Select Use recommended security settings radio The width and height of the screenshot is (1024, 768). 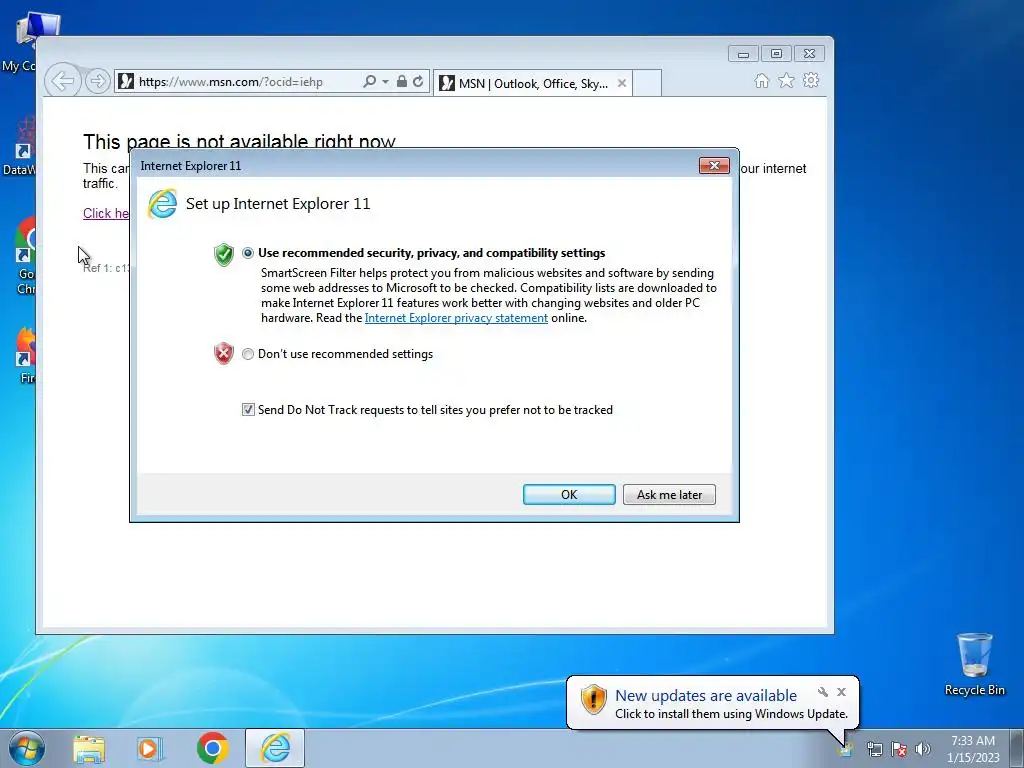click(248, 253)
